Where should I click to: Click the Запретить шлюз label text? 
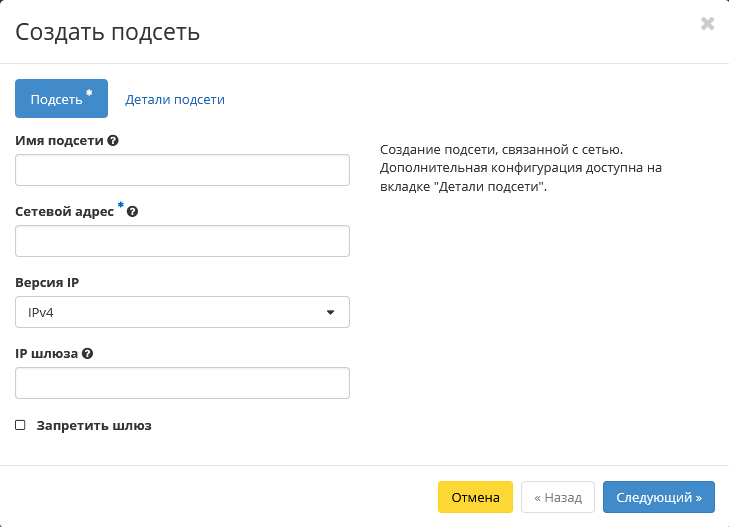click(x=94, y=425)
